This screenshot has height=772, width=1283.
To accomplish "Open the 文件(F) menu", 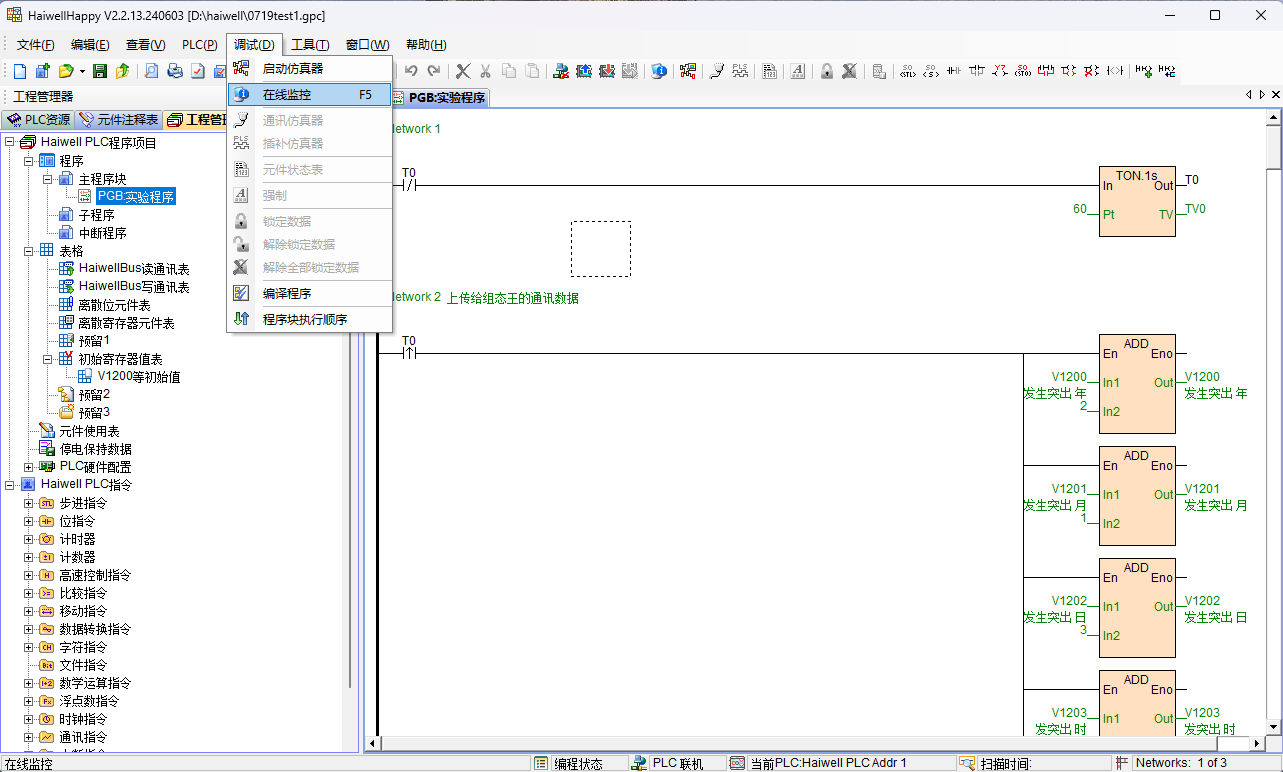I will coord(35,45).
